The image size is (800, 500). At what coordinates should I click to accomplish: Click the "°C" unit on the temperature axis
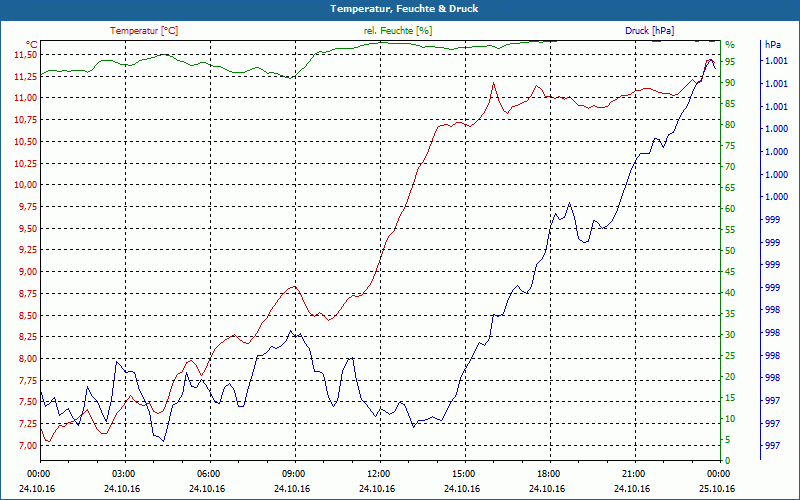[32, 45]
